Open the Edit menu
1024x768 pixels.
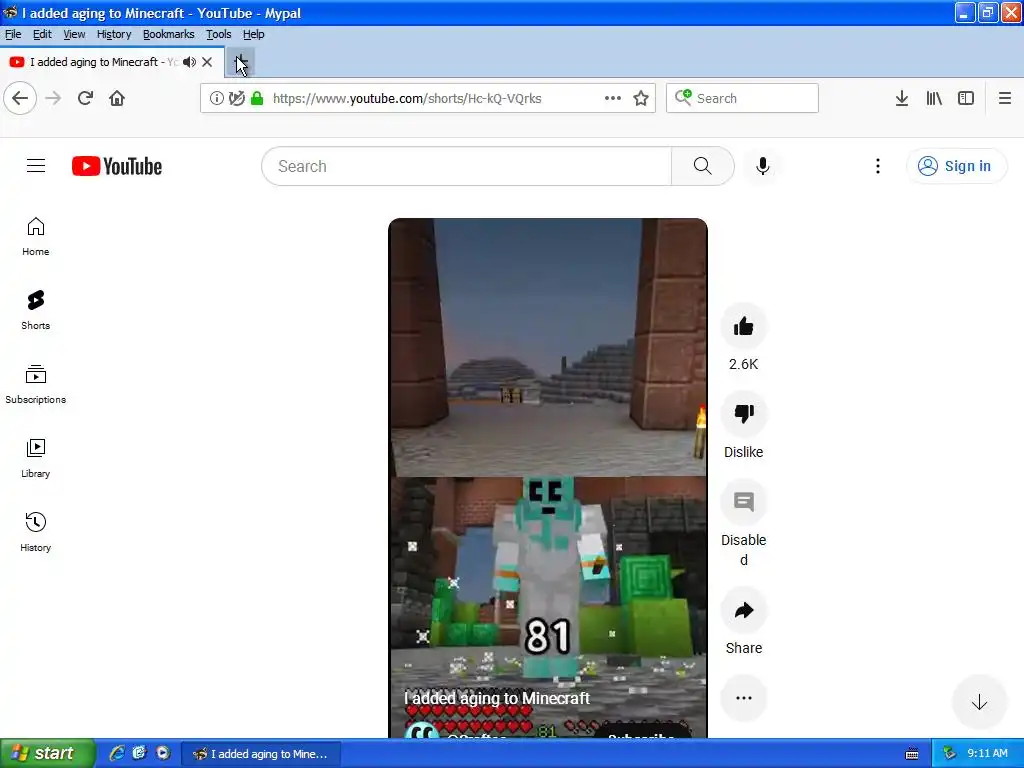point(42,34)
